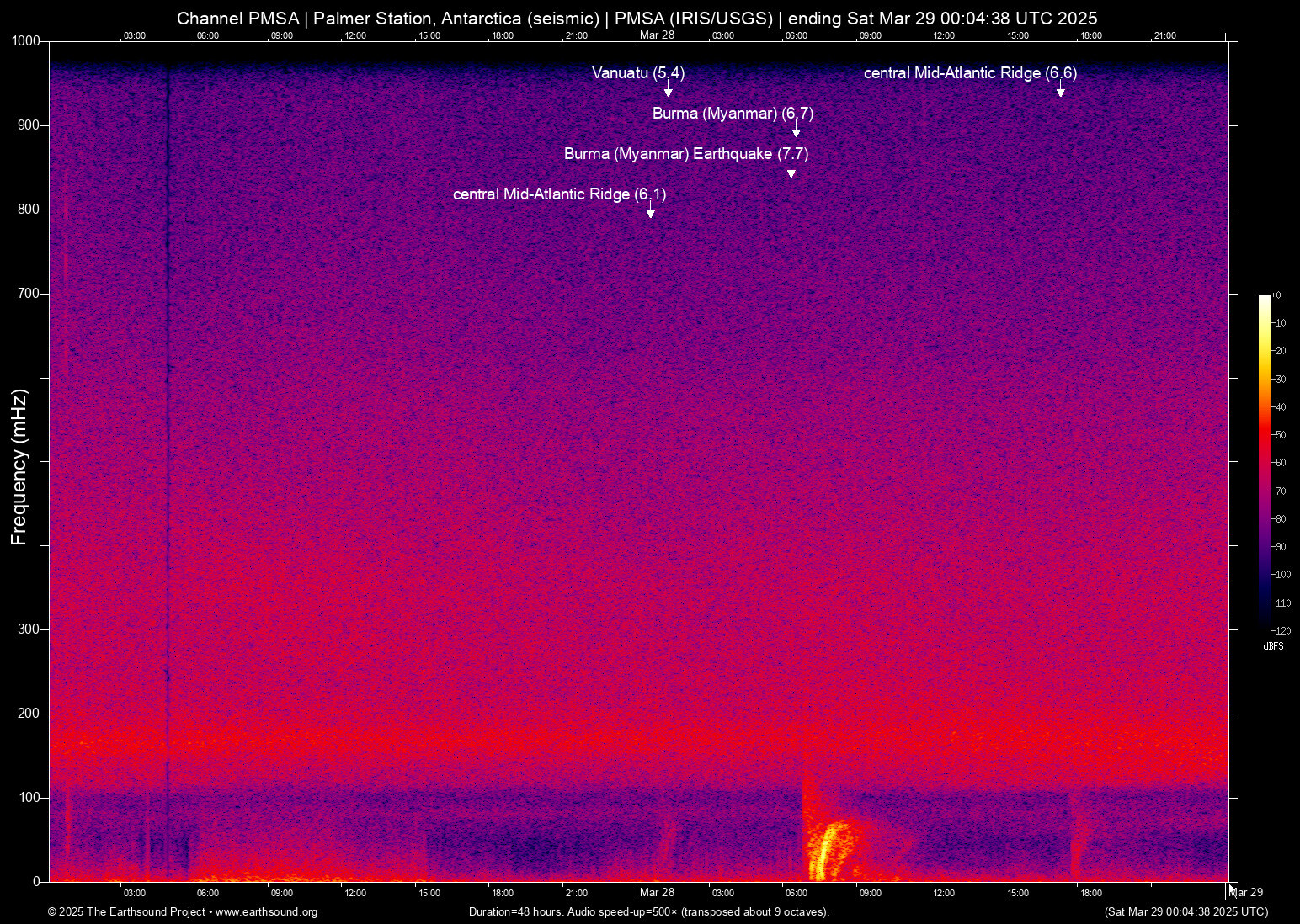Click the 0 frequency tick label
Viewport: 1300px width, 924px height.
[35, 881]
